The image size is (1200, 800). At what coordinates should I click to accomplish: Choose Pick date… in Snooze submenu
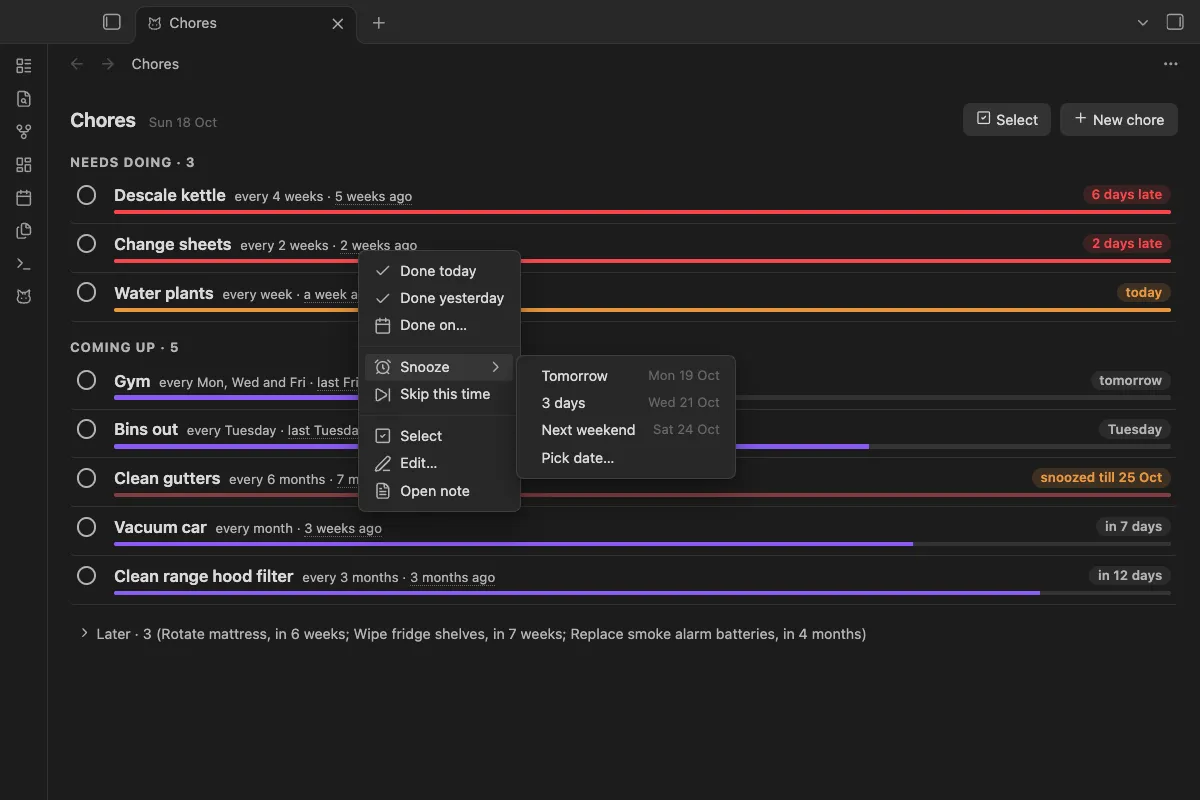point(626,458)
